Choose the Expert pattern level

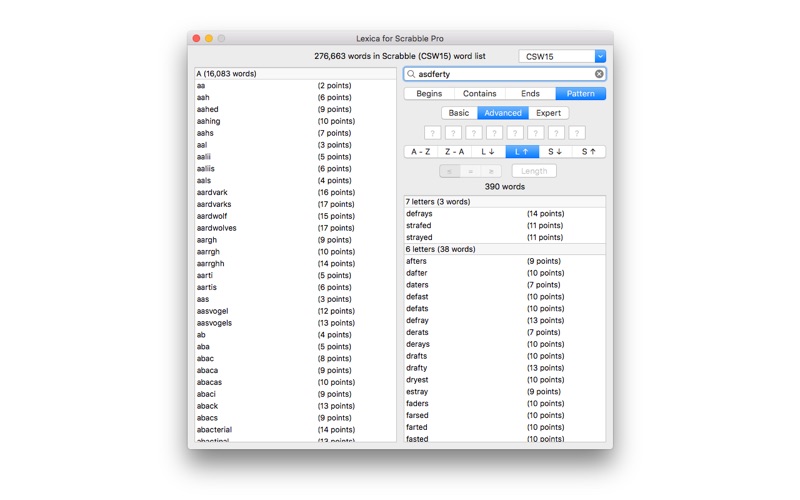click(548, 113)
